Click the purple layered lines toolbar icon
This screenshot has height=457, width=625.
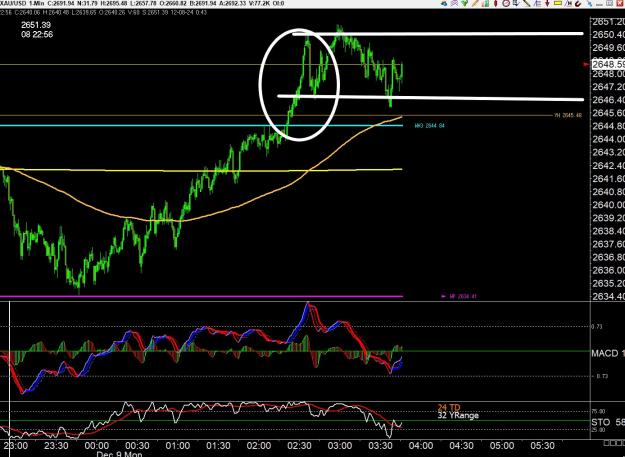point(454,3)
